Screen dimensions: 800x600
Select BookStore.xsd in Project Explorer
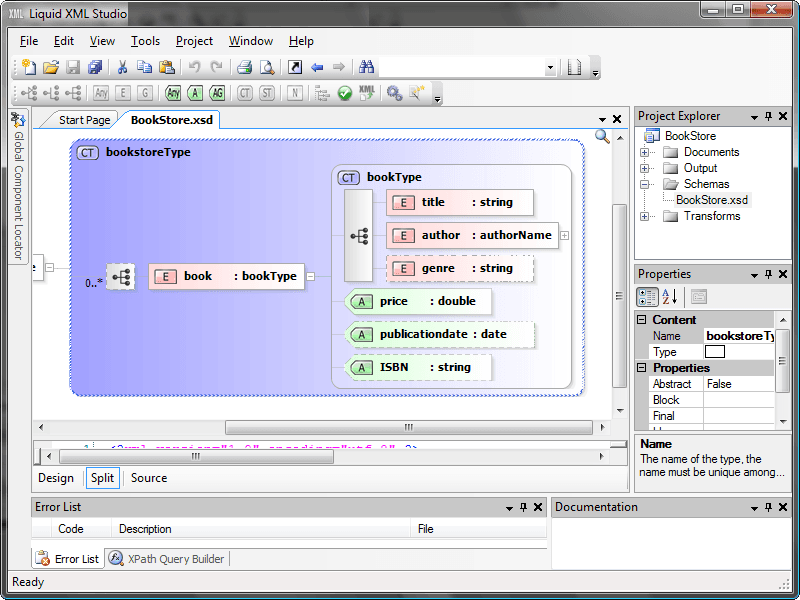(712, 200)
